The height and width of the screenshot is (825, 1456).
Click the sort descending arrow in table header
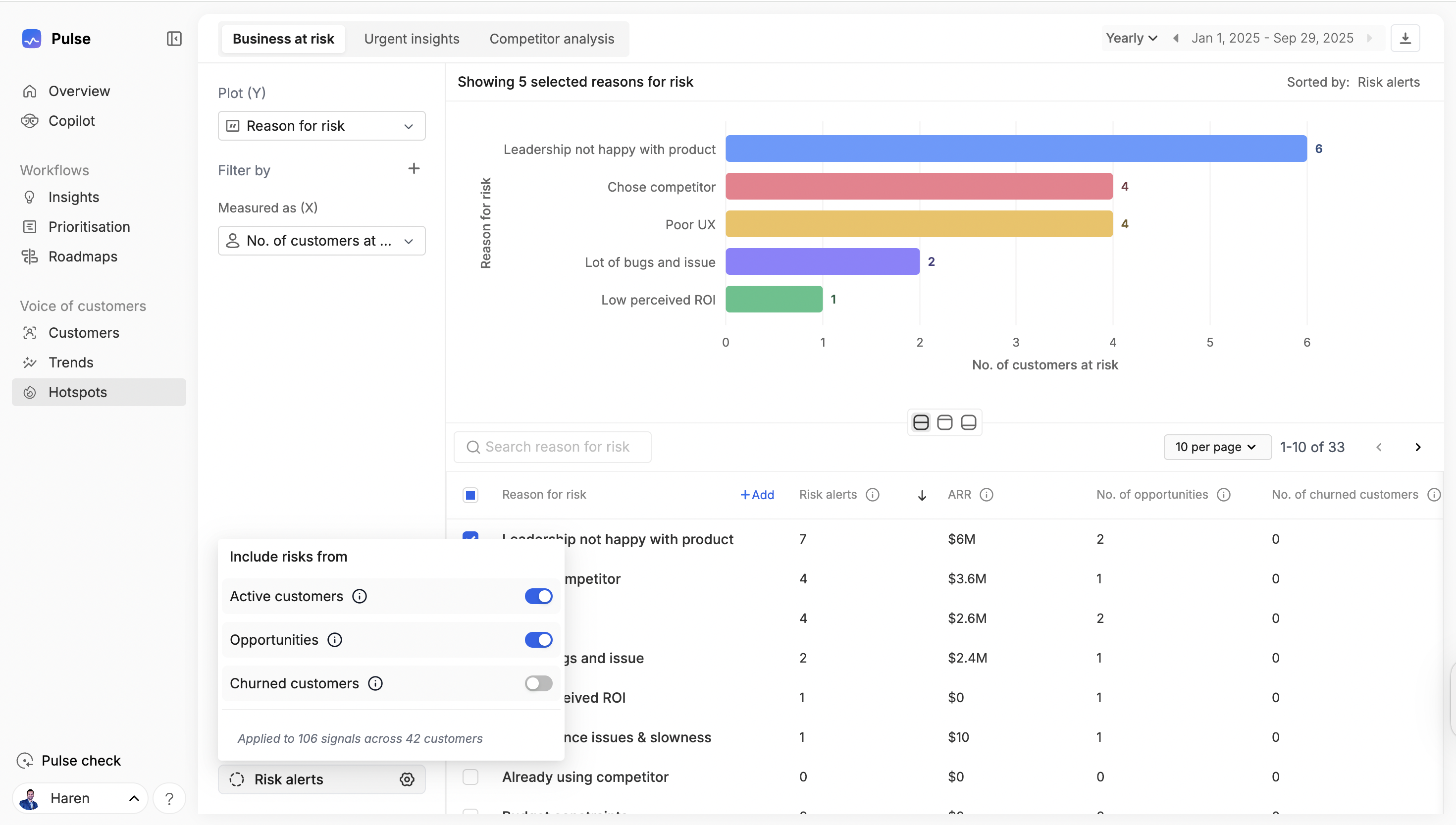click(x=922, y=495)
